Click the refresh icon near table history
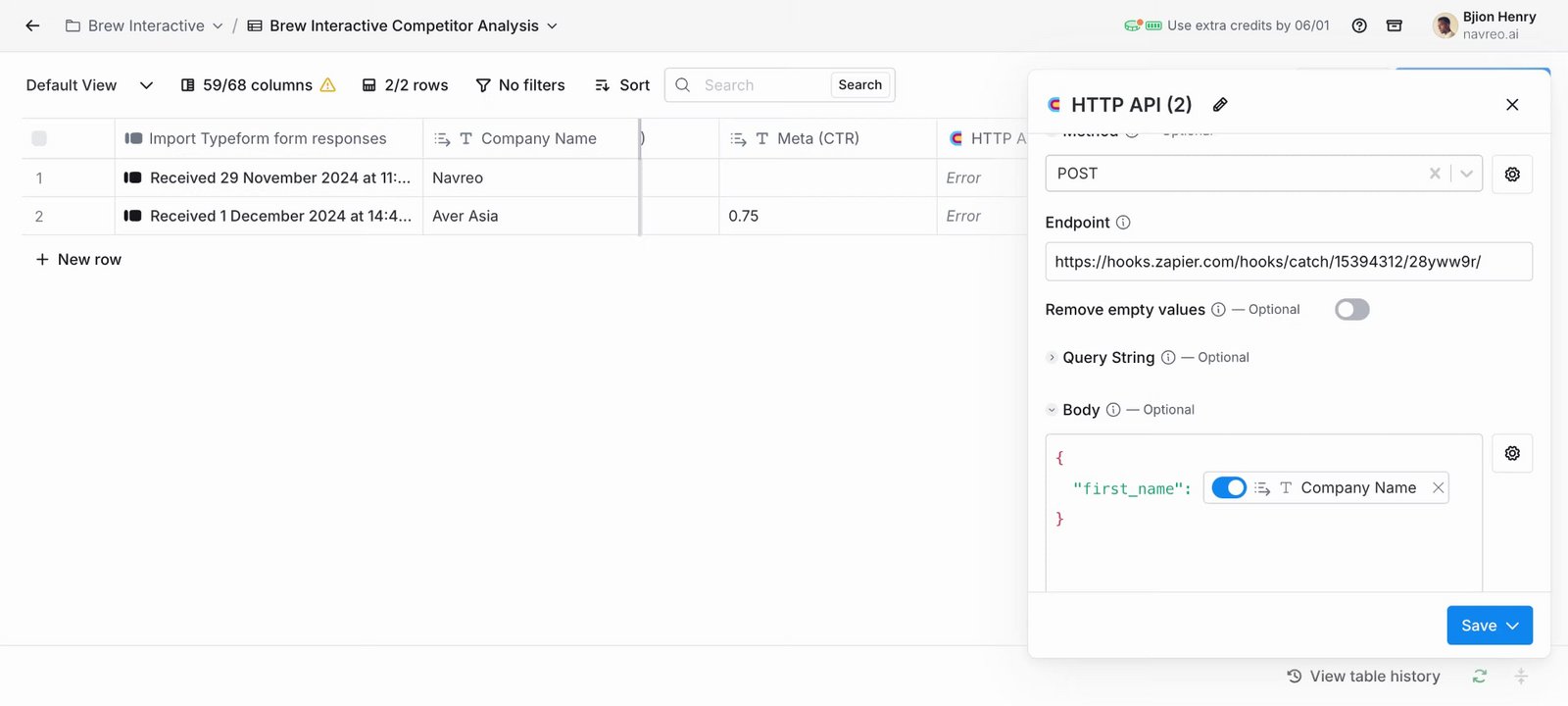This screenshot has height=706, width=1568. coord(1480,677)
